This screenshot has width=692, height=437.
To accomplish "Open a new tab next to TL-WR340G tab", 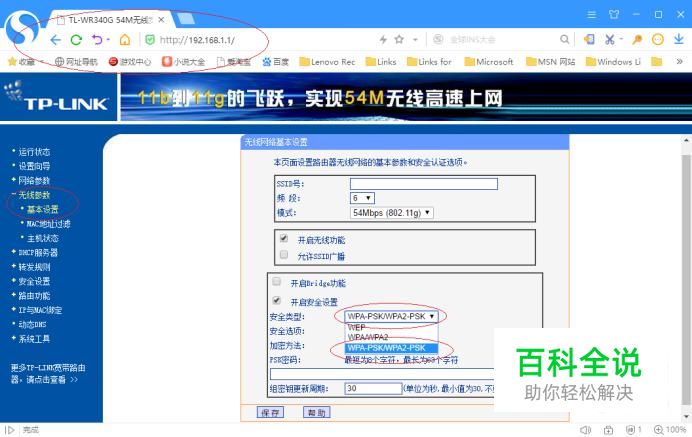I will [x=185, y=19].
